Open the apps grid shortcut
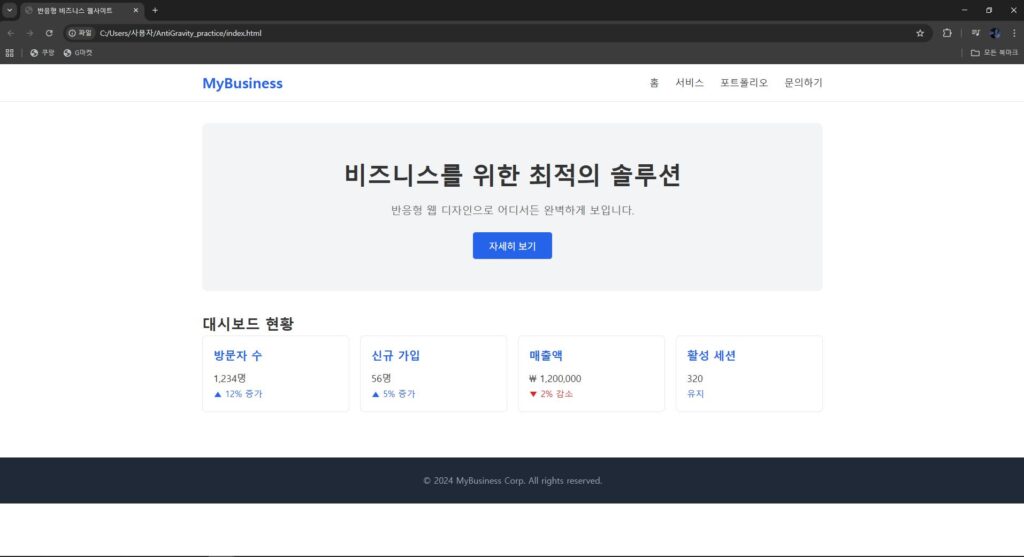 click(9, 53)
